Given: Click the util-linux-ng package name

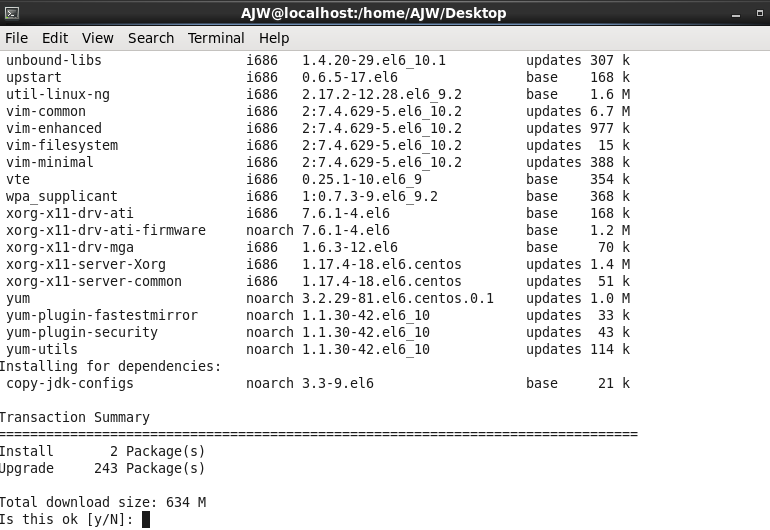Looking at the screenshot, I should coord(58,94).
